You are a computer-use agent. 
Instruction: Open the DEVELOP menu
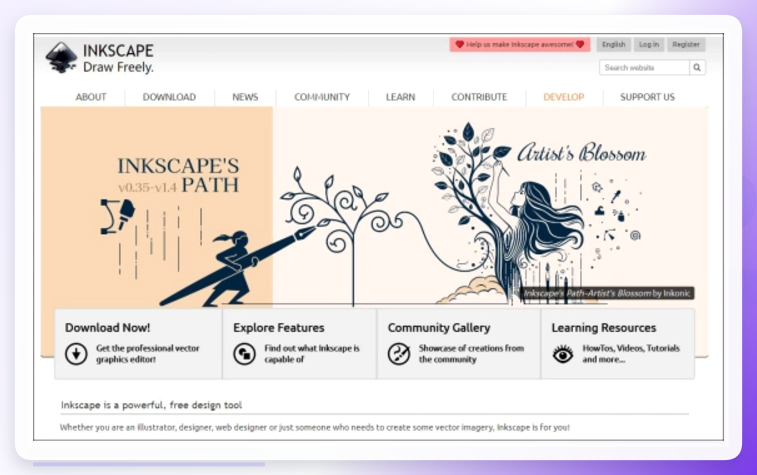tap(564, 97)
